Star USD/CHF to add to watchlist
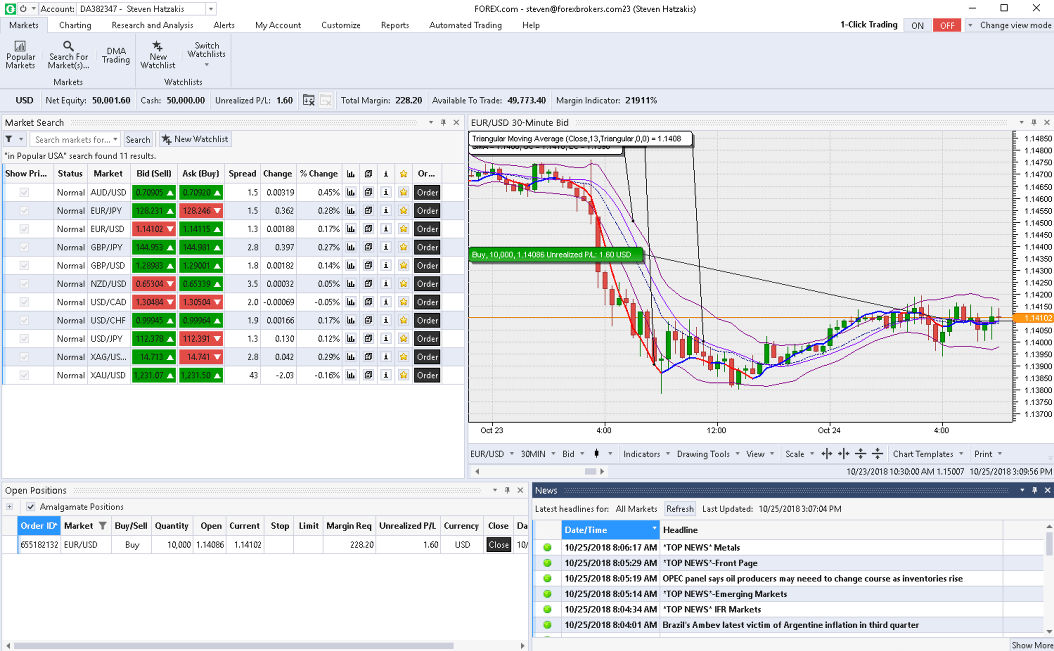 403,320
